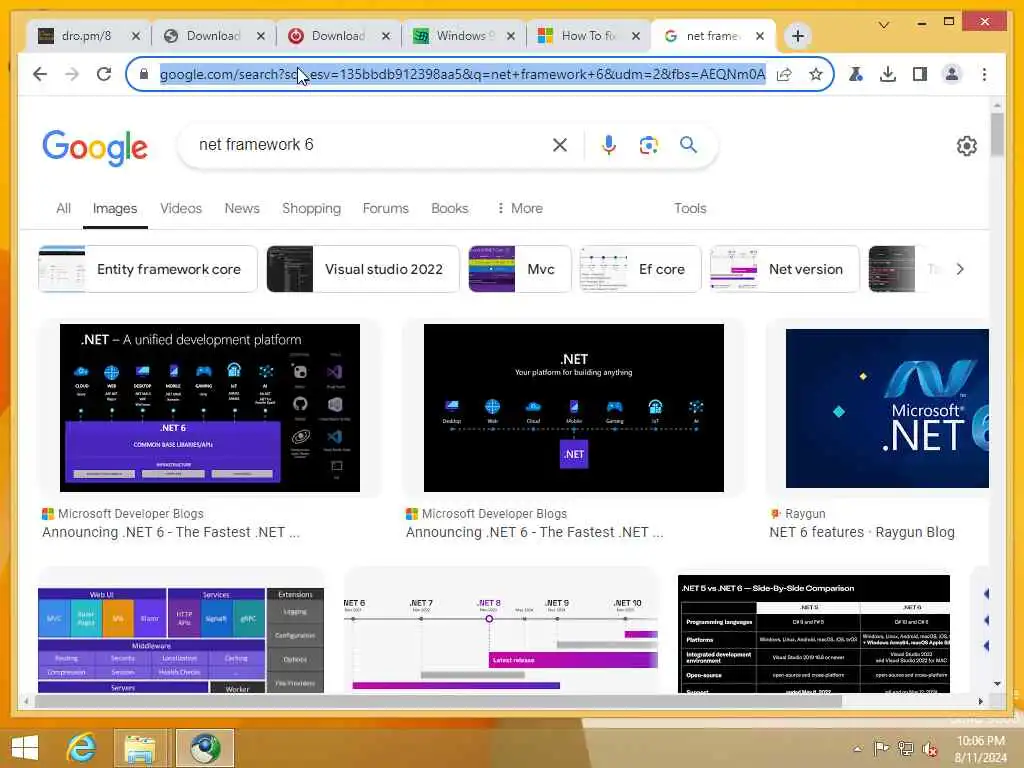
Task: Close the How To tab
Action: 635,36
